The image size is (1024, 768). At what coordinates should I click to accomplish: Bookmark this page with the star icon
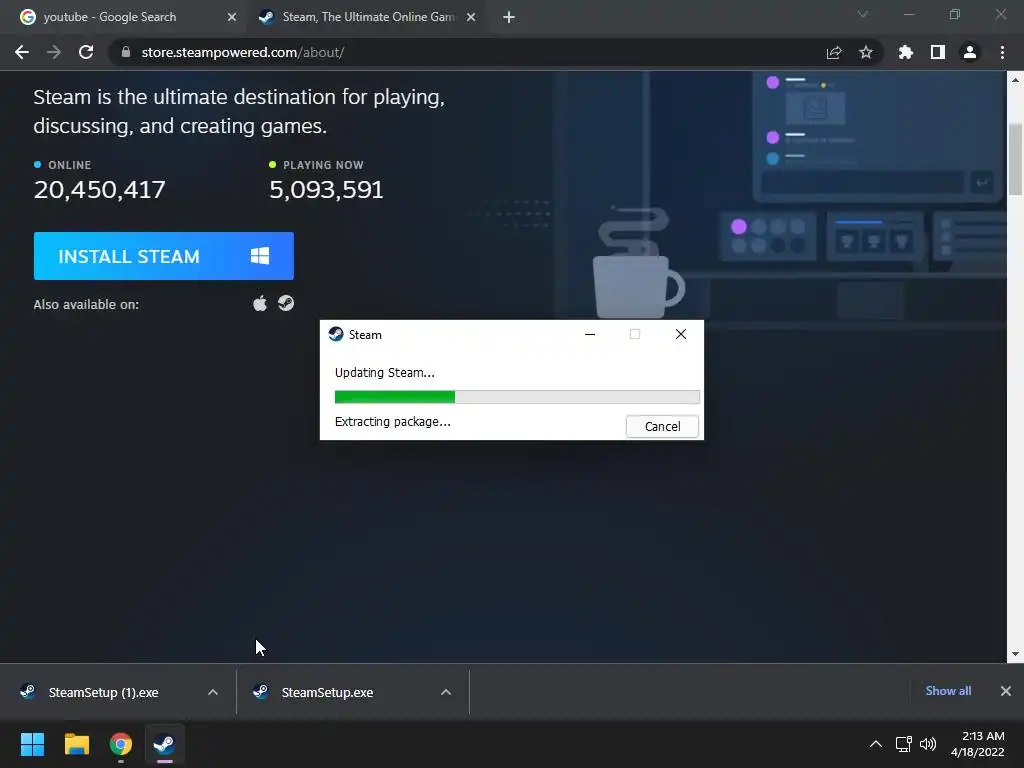(x=866, y=52)
